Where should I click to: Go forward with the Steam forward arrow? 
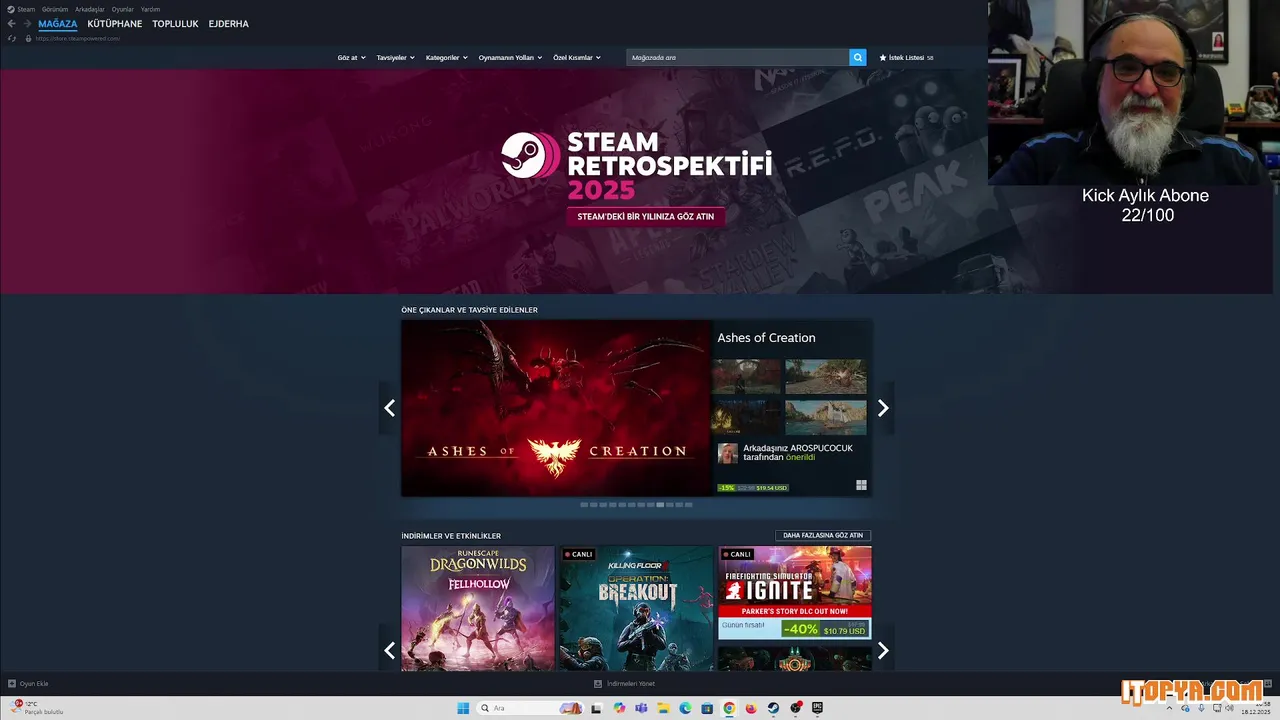pyautogui.click(x=27, y=23)
